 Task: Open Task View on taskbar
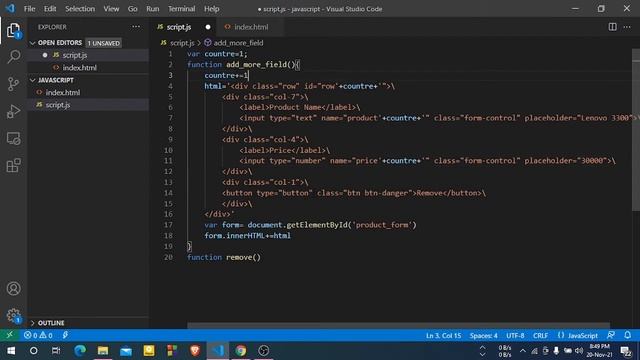point(56,351)
